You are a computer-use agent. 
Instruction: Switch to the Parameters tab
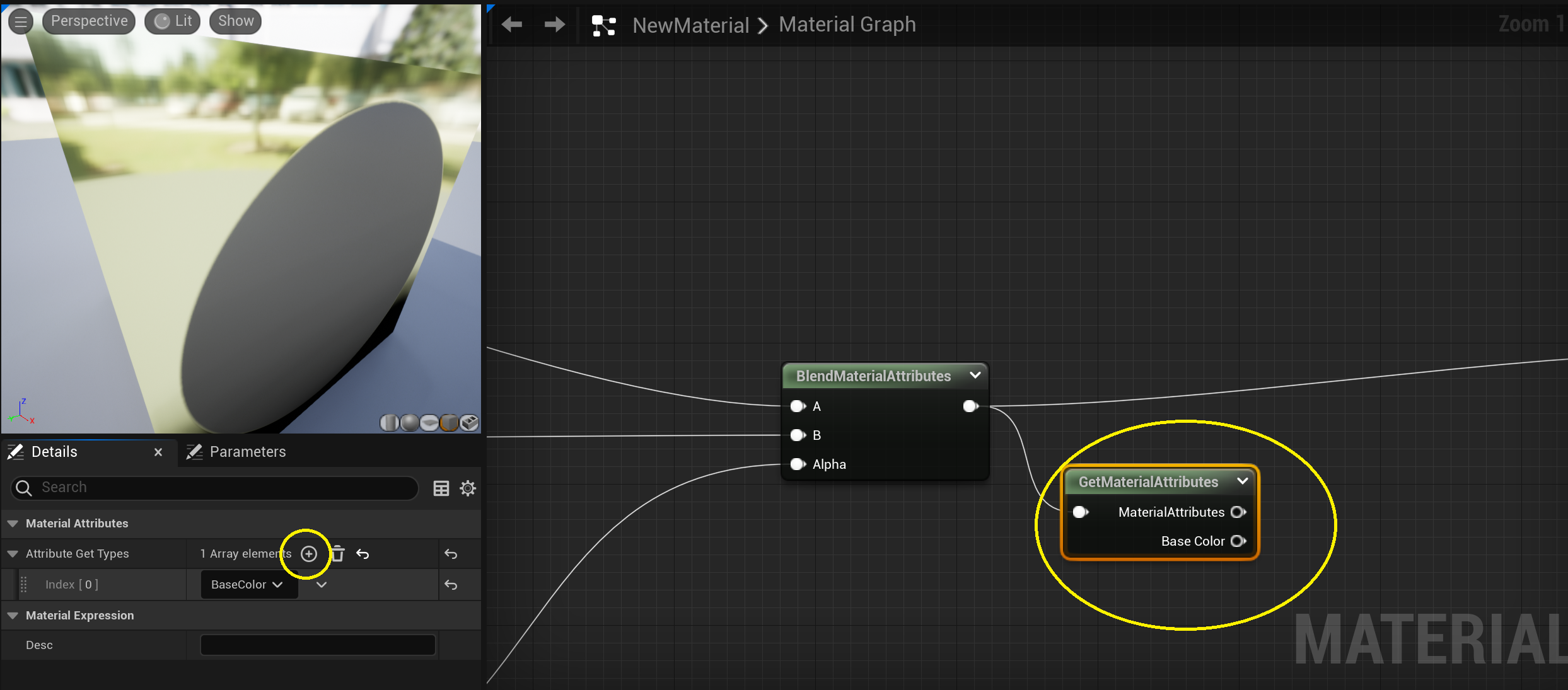tap(247, 452)
